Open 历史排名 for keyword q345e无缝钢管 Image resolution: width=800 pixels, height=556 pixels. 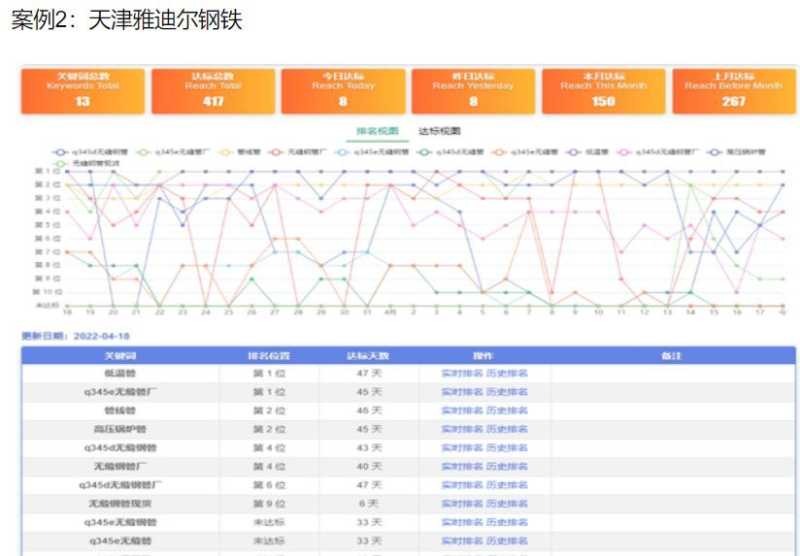[x=507, y=522]
